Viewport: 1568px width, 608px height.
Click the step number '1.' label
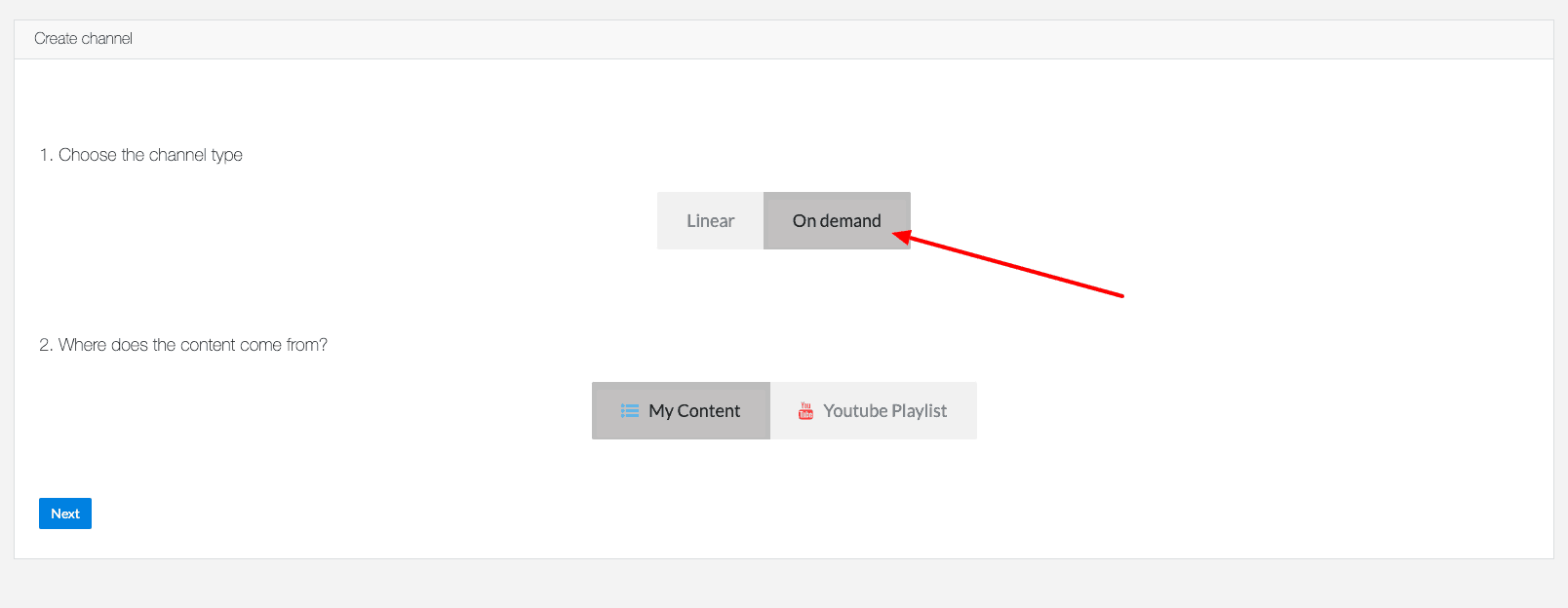(x=46, y=155)
